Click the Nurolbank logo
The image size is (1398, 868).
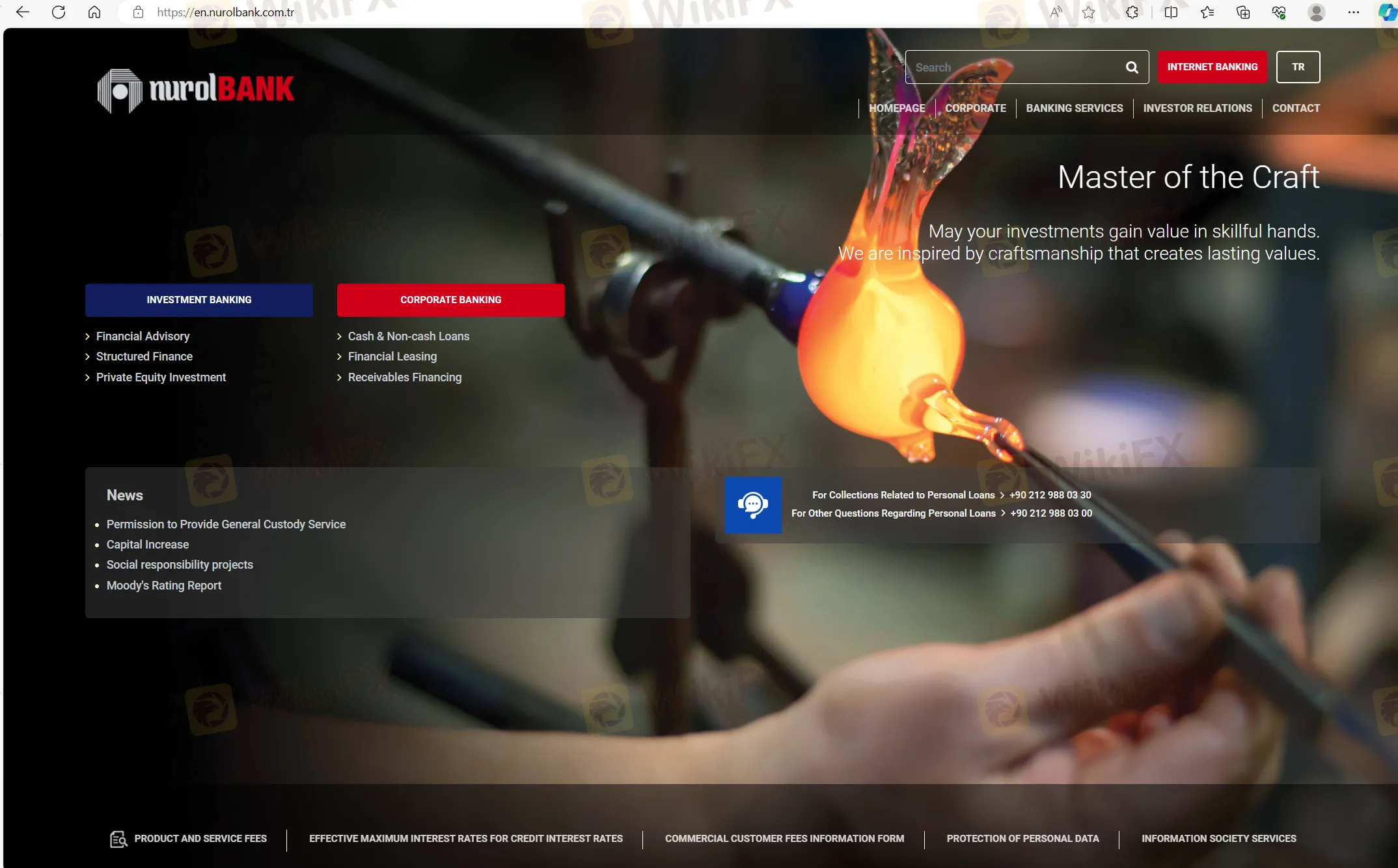tap(196, 90)
